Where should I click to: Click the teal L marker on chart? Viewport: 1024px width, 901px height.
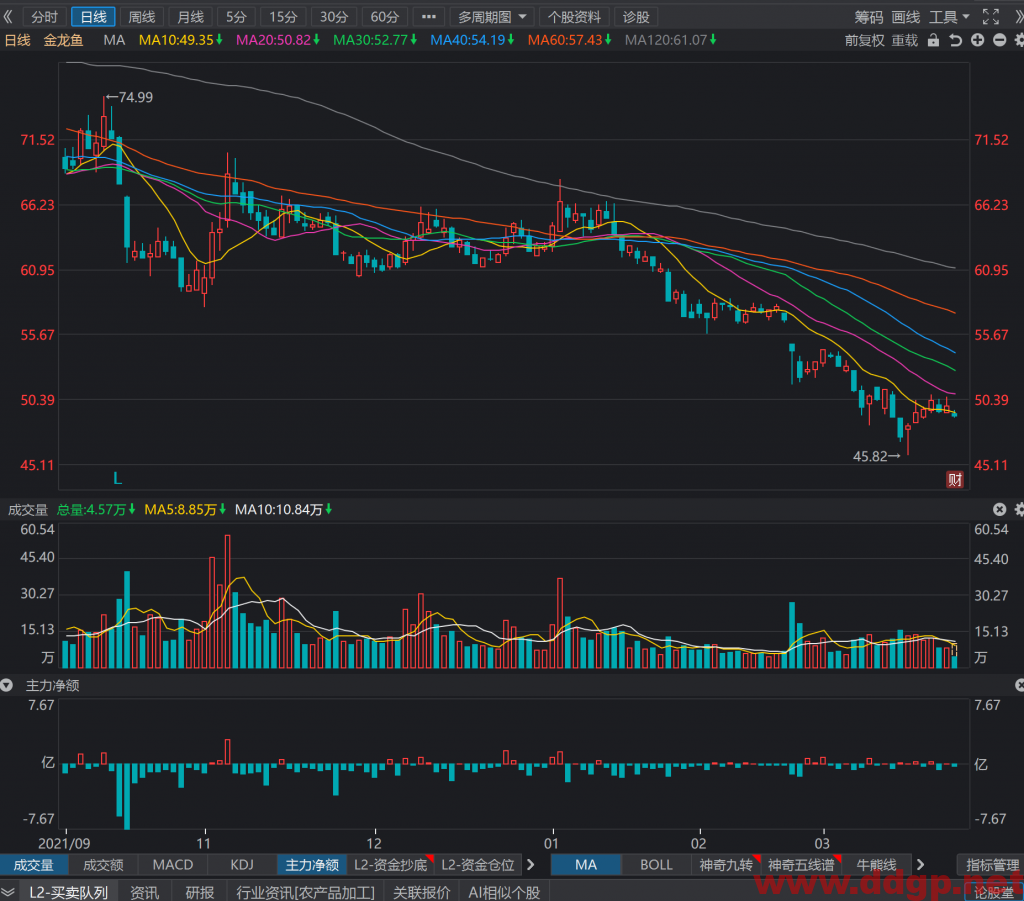118,479
